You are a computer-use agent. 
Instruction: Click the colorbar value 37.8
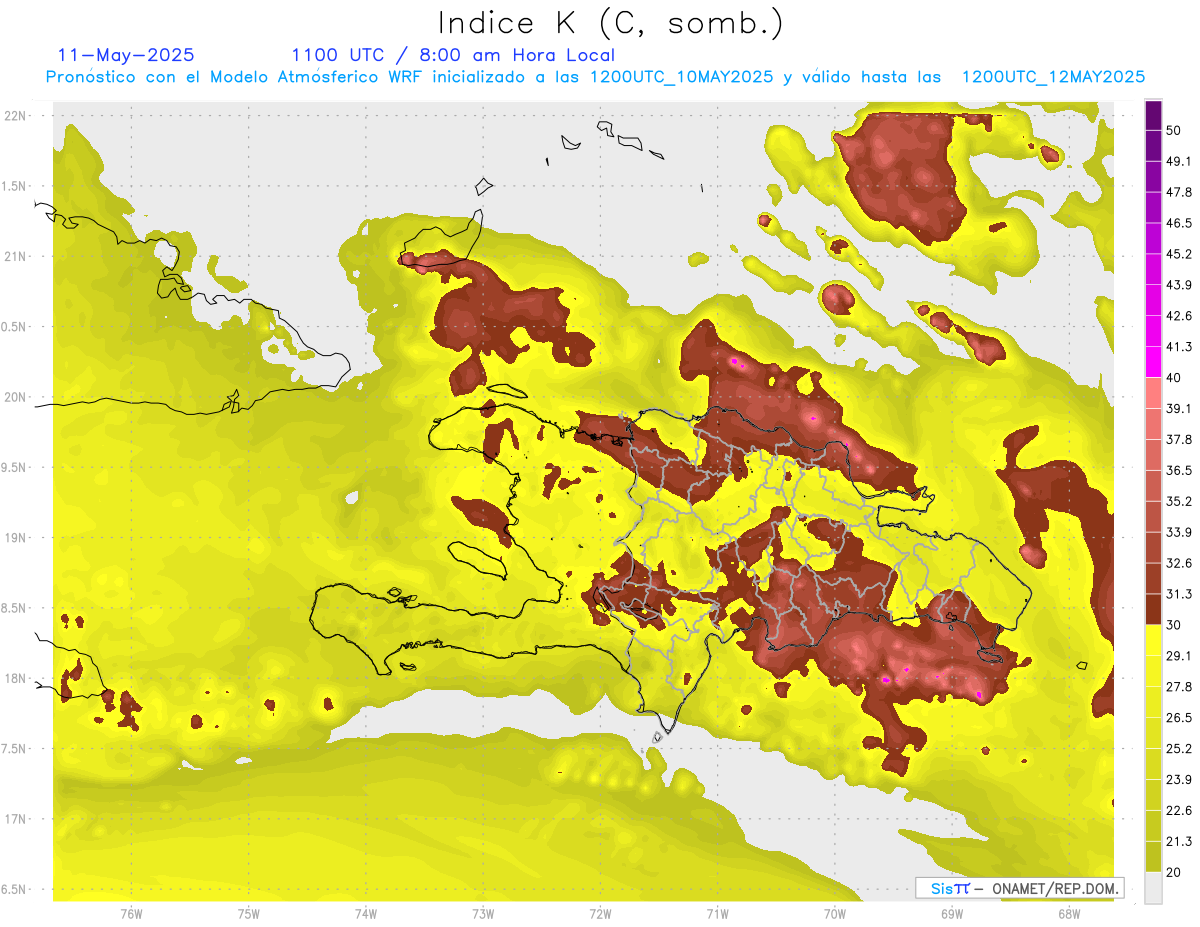click(1178, 439)
